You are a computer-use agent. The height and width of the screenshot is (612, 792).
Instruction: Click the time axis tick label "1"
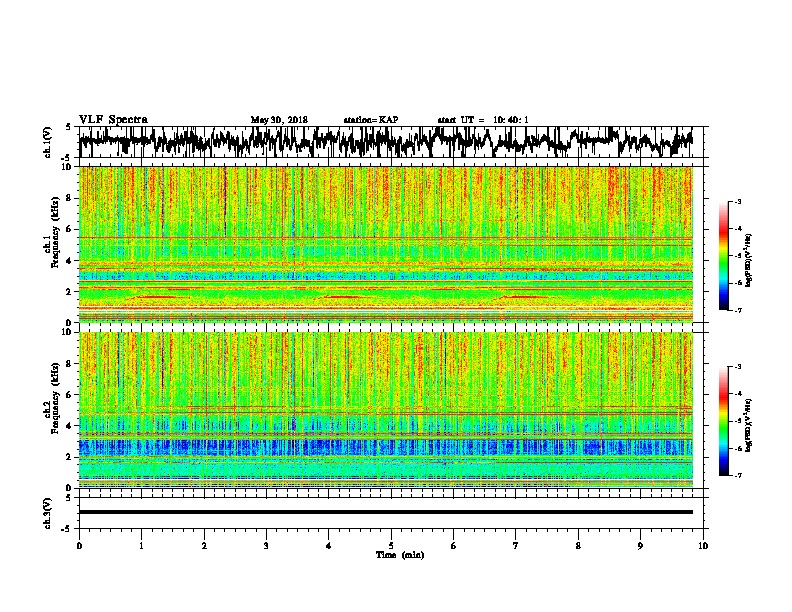point(141,546)
